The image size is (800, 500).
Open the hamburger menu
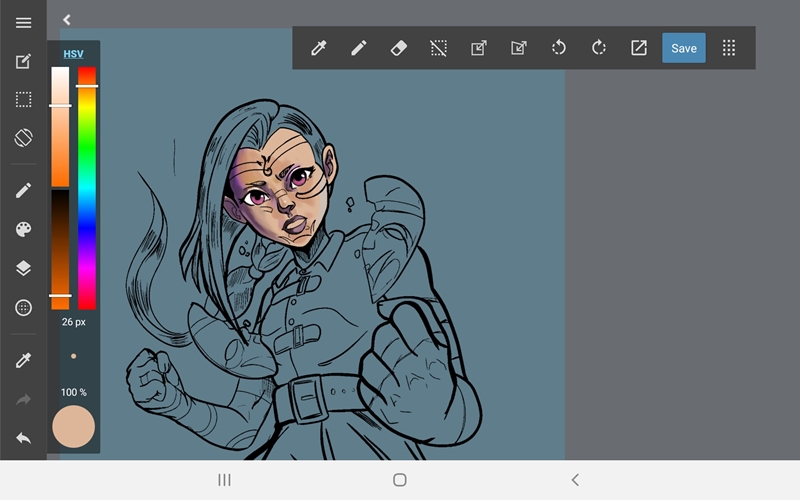point(23,22)
